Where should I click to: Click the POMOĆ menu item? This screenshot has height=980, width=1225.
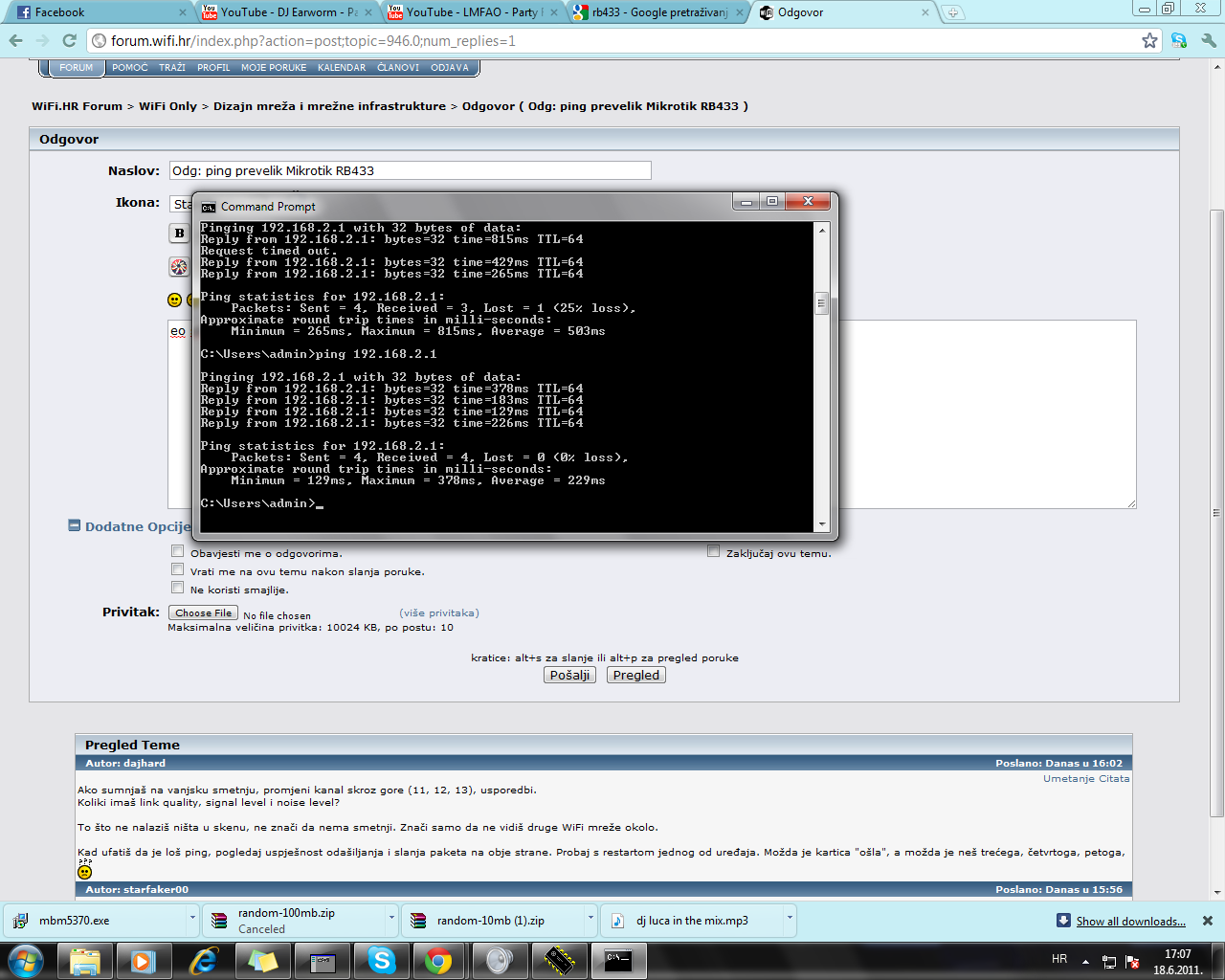(x=130, y=68)
